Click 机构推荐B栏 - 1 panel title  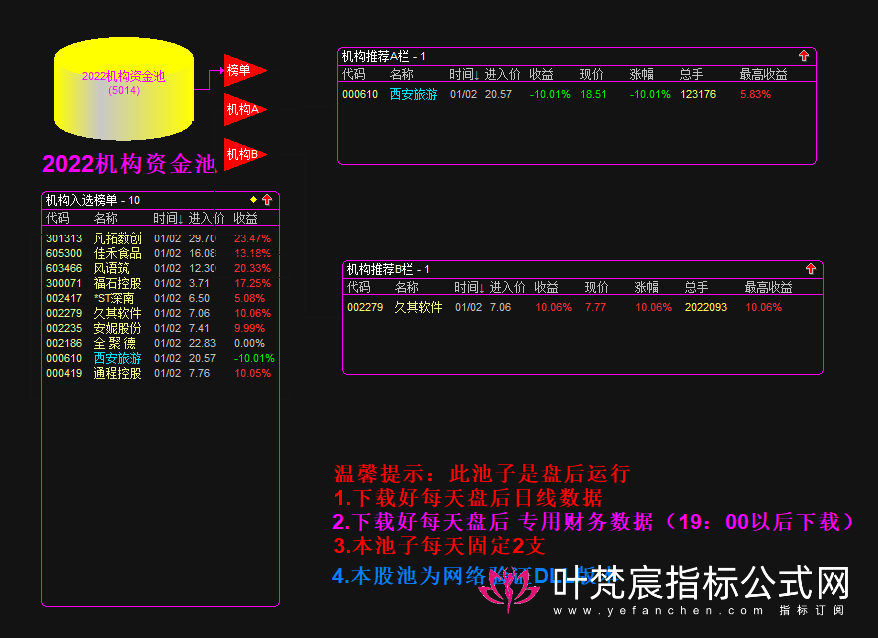point(388,269)
